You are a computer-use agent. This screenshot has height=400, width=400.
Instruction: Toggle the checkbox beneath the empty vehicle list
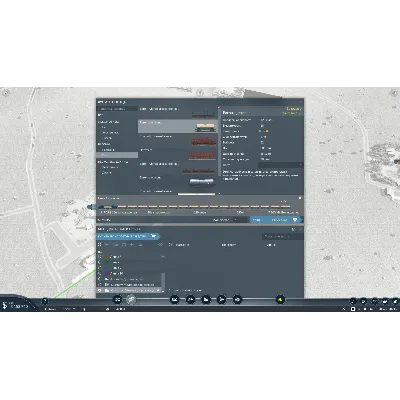point(170,290)
